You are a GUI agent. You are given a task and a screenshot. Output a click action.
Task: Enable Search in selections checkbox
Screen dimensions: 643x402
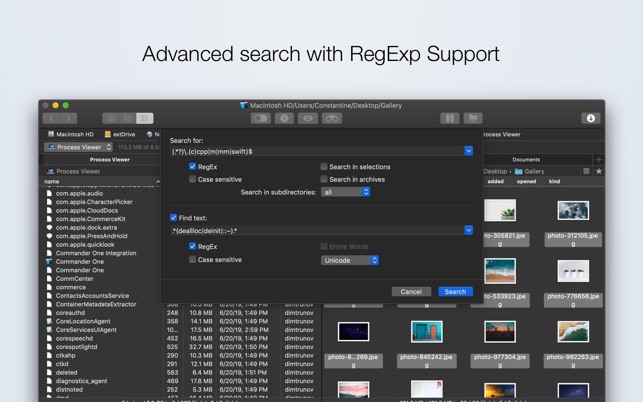pos(324,167)
